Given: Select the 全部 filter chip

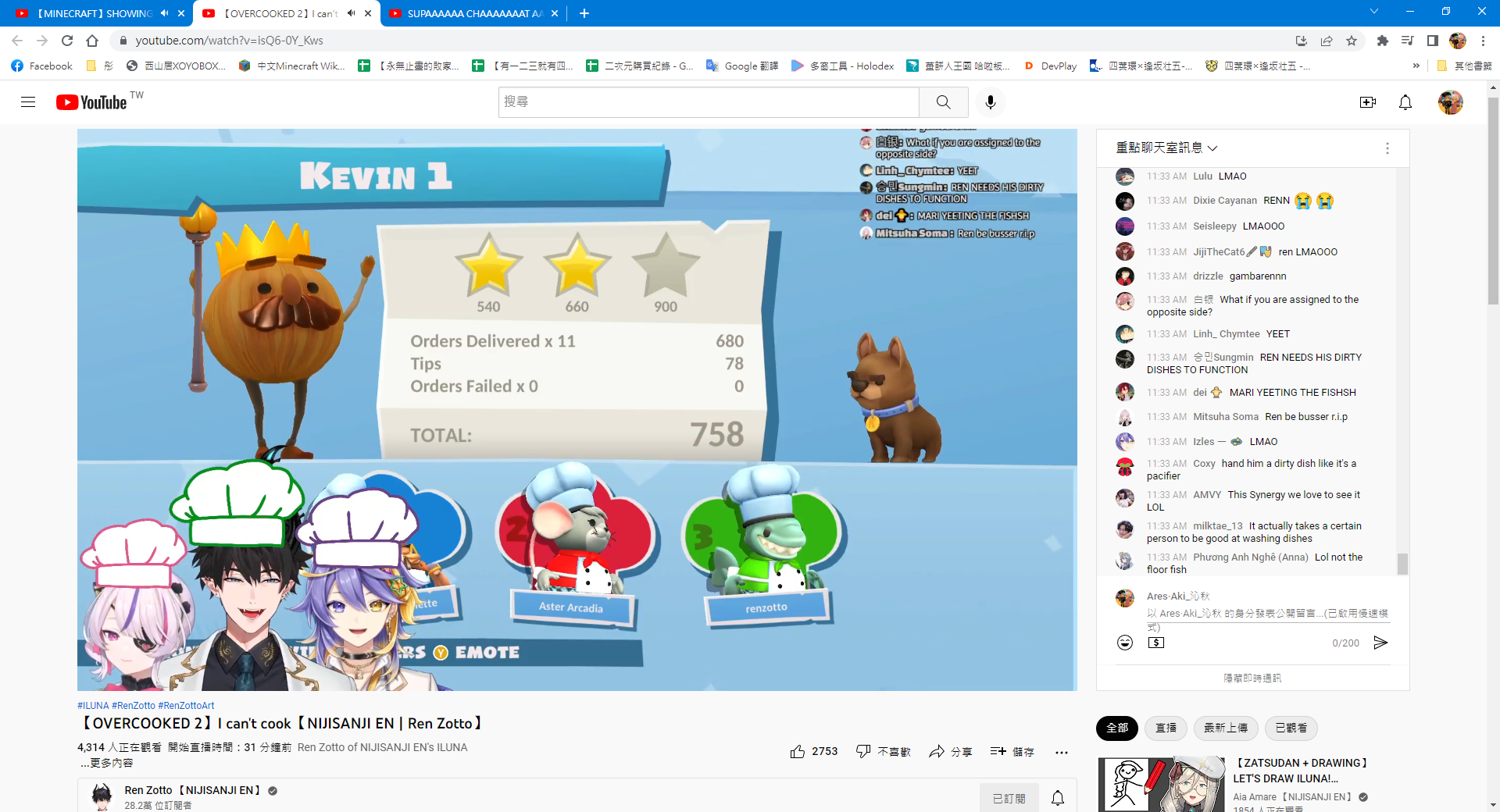Looking at the screenshot, I should (1117, 728).
